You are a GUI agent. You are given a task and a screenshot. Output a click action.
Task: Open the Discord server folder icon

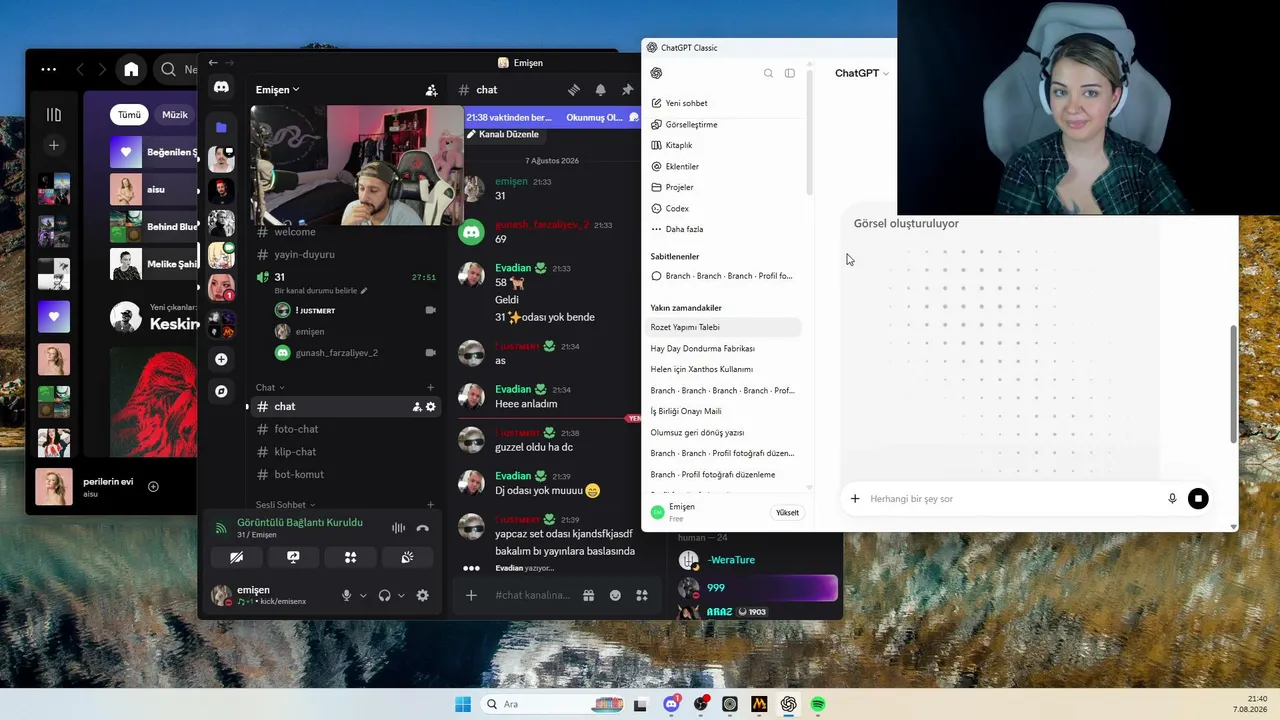coord(221,127)
